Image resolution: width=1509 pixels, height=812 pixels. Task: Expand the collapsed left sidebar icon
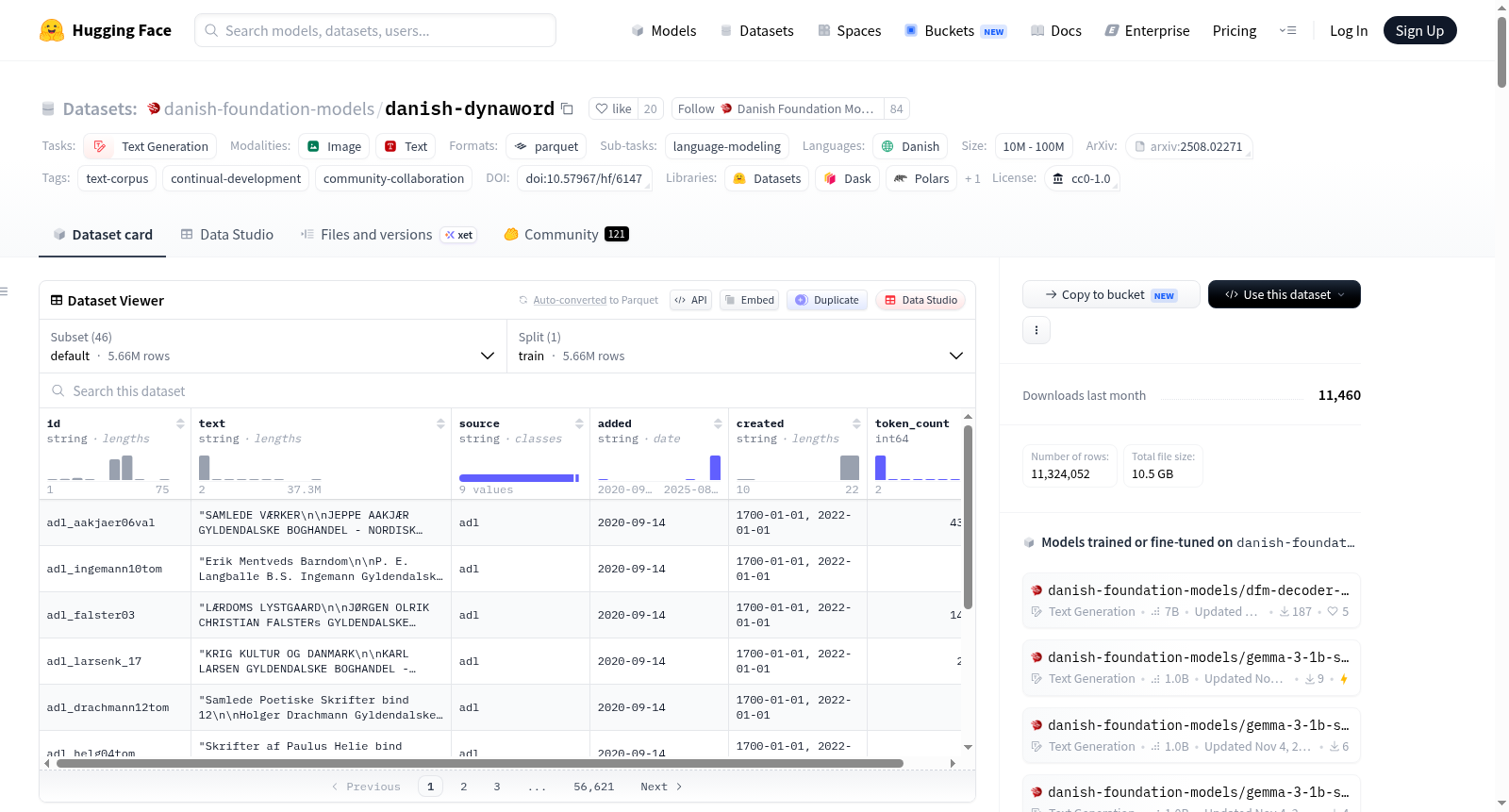(4, 291)
